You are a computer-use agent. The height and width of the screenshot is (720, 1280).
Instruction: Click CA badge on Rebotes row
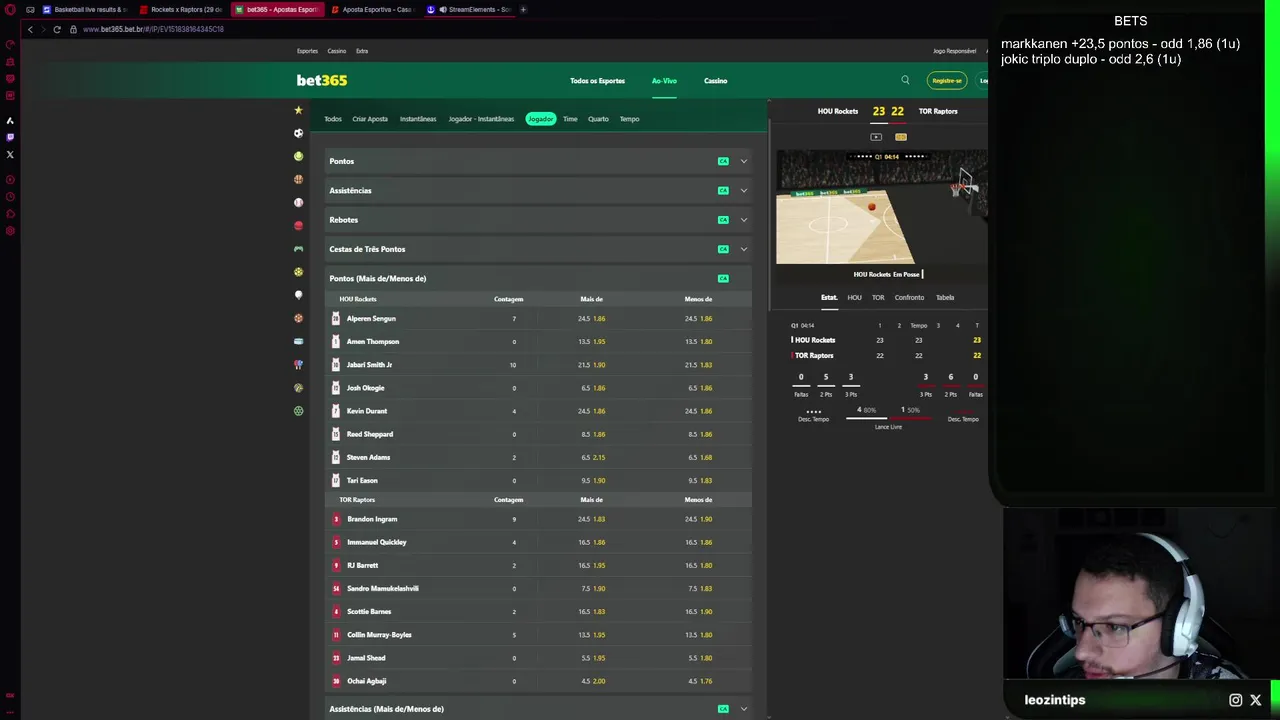(x=723, y=220)
